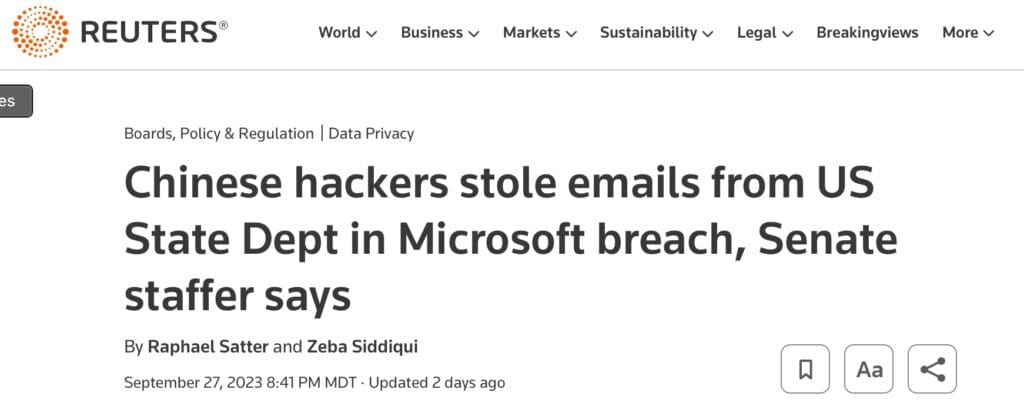Select Legal in the navigation bar
This screenshot has height=403, width=1024.
756,33
